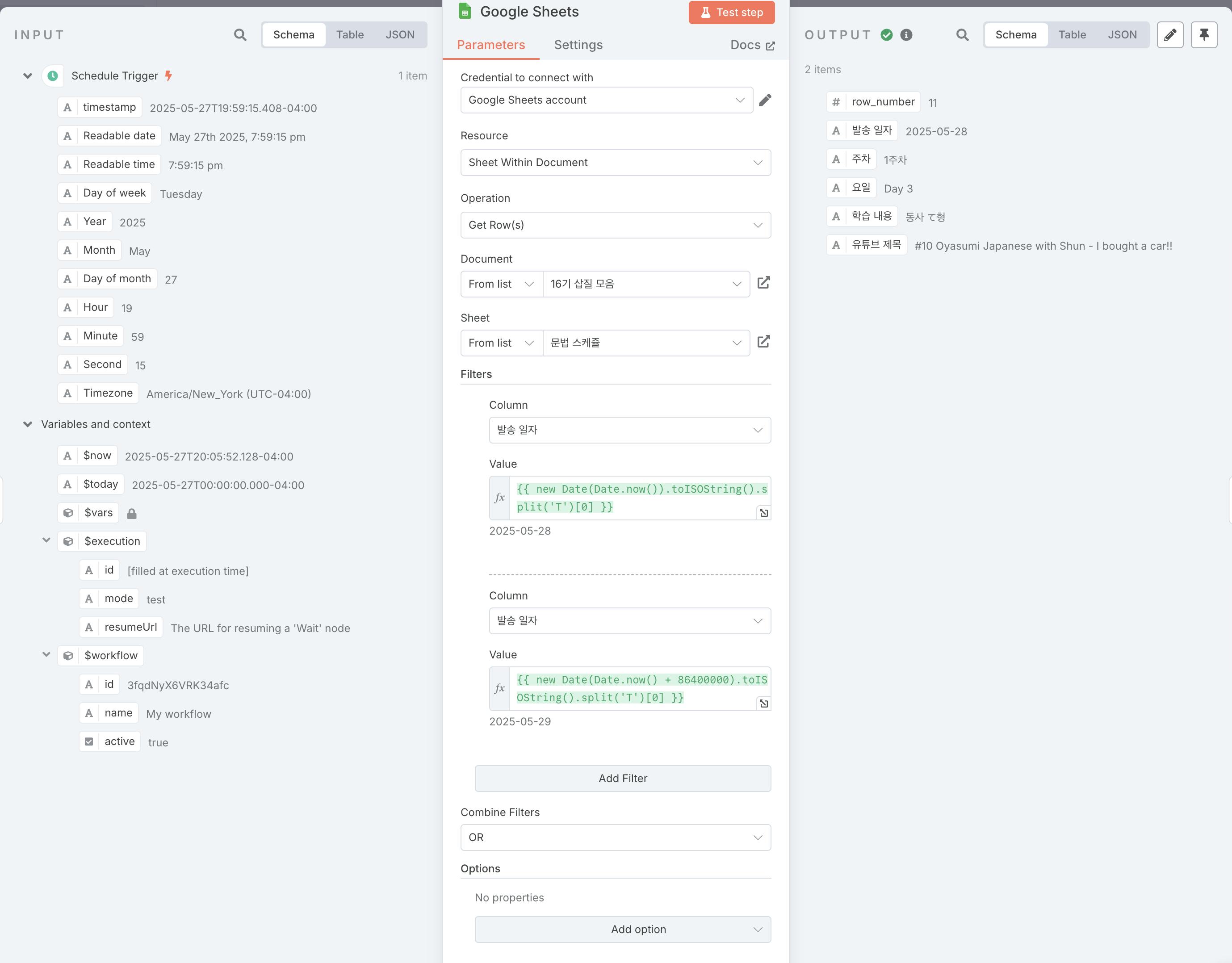This screenshot has height=963, width=1232.
Task: Collapse Variables and context section
Action: click(x=27, y=424)
